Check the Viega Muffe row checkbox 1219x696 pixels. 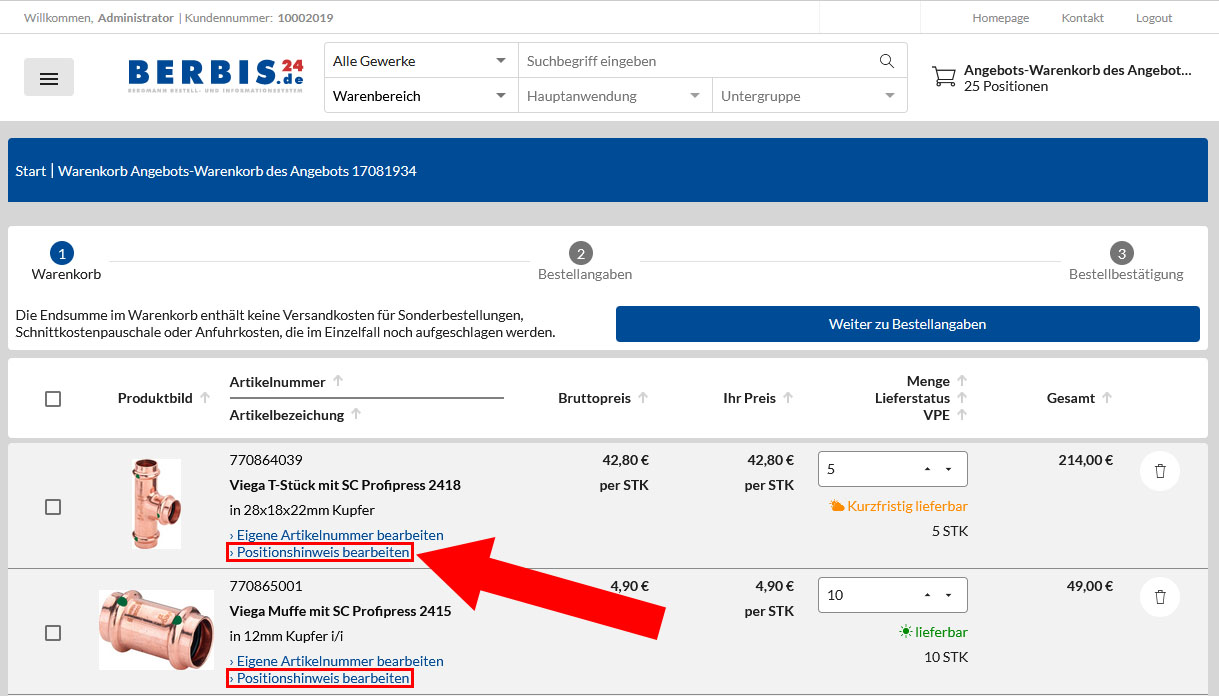coord(53,633)
